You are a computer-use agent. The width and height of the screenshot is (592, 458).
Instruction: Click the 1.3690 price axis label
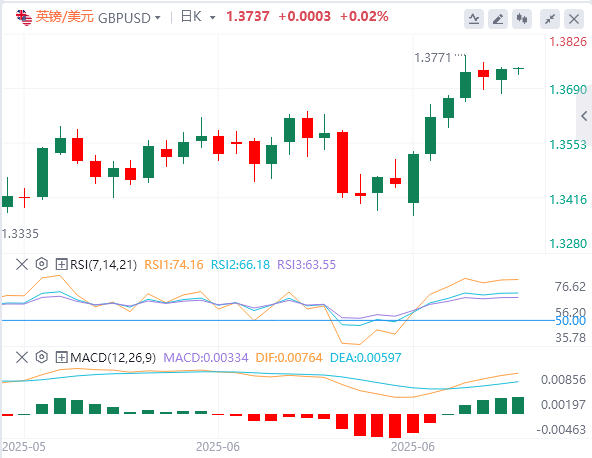568,90
